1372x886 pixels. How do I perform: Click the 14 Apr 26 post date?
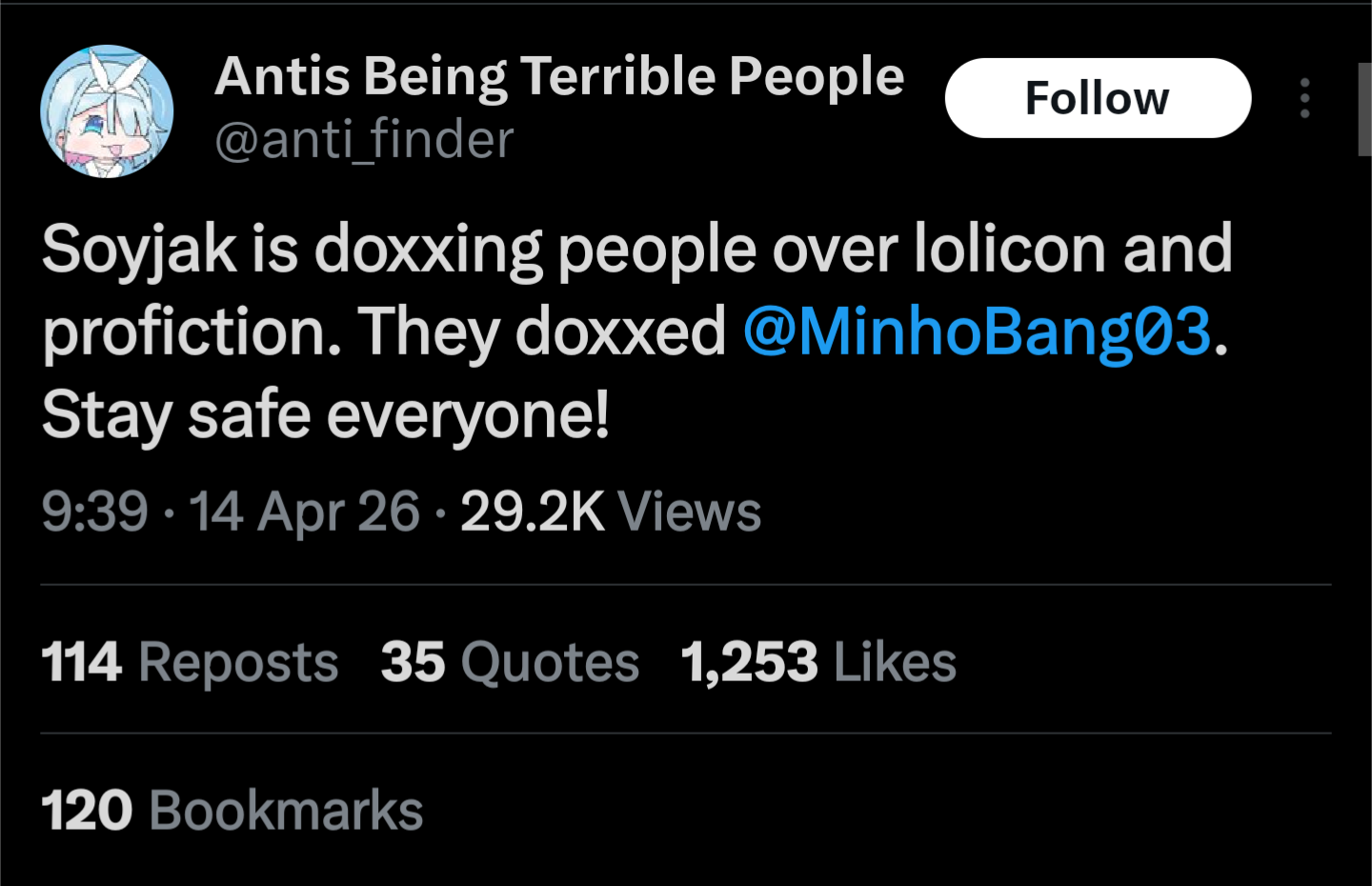[305, 512]
